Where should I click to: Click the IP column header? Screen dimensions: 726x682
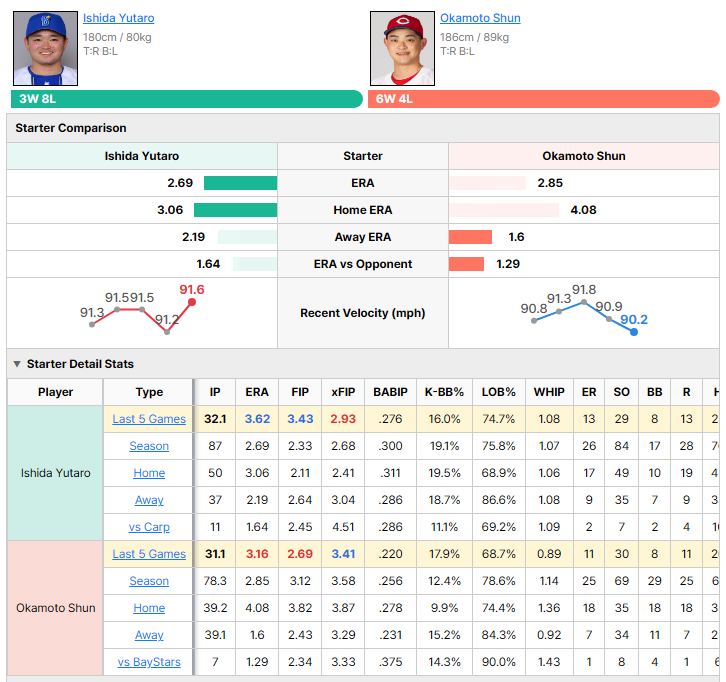click(215, 392)
